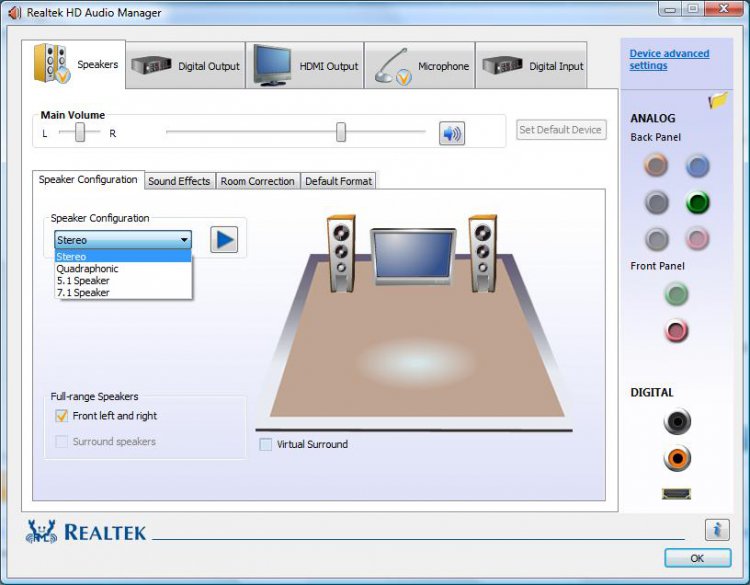Click the Realtek title bar speaker icon
The width and height of the screenshot is (750, 585).
[14, 12]
